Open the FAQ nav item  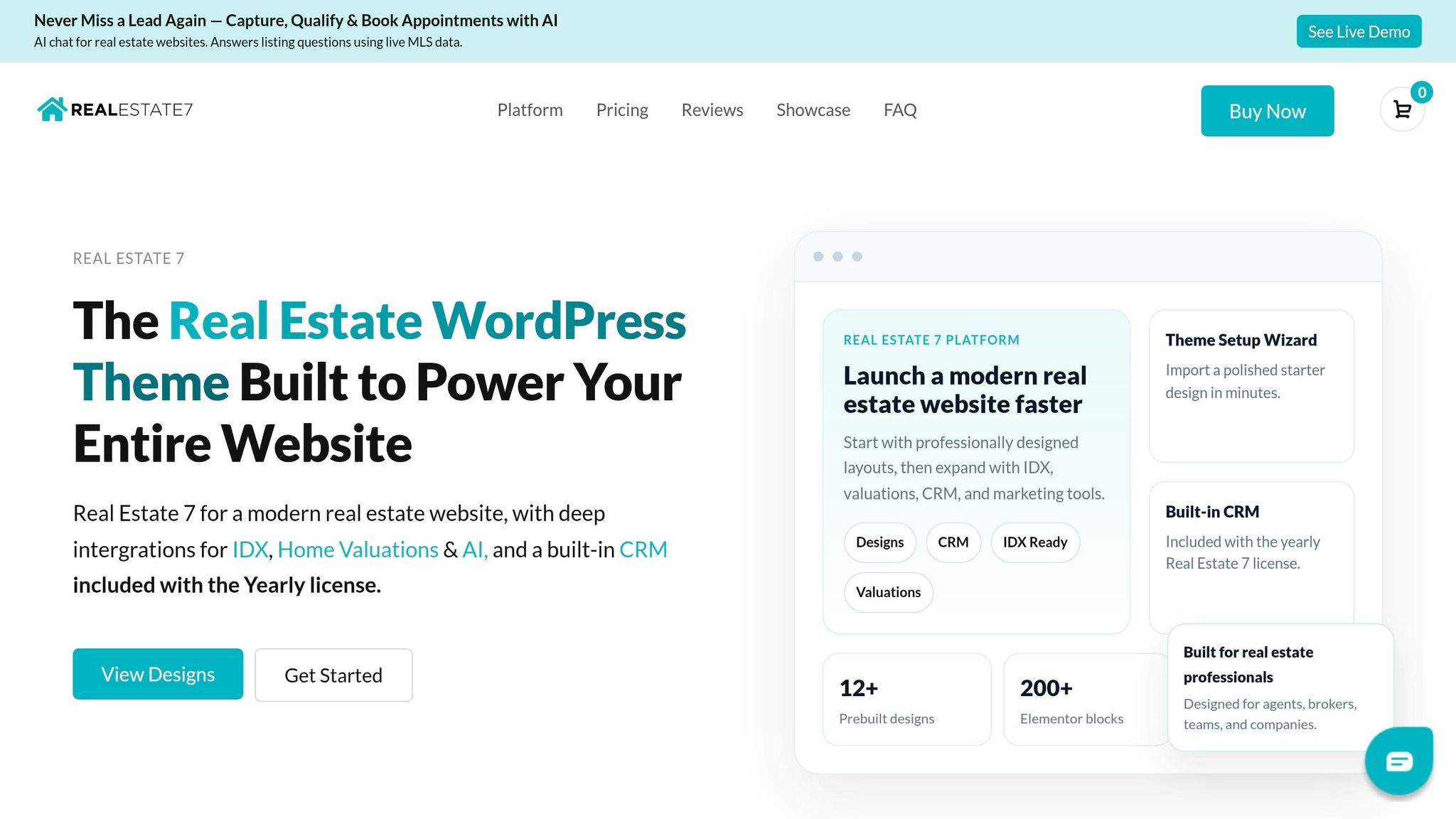[900, 110]
